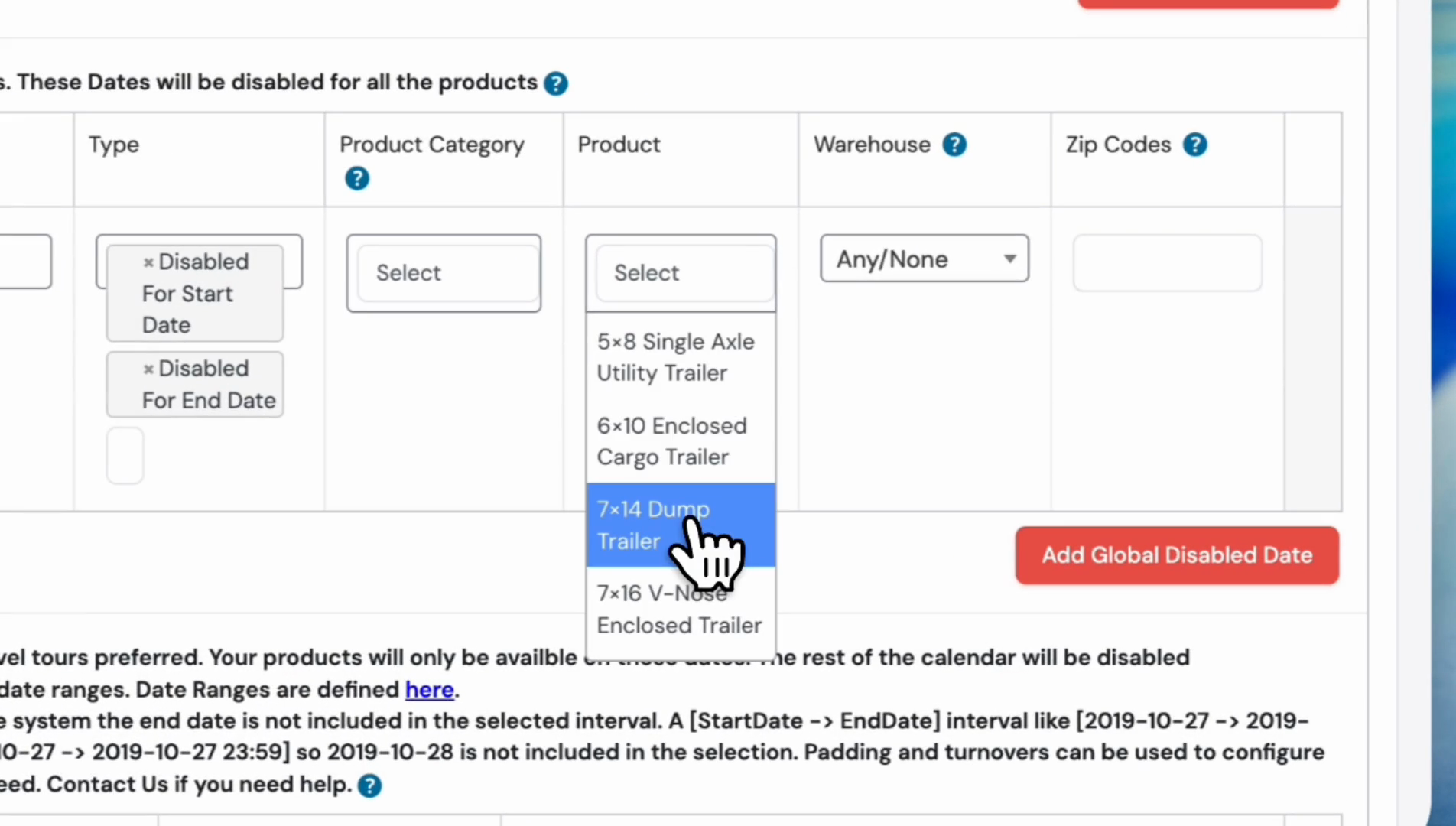Image resolution: width=1456 pixels, height=826 pixels.
Task: Open the Any/None warehouse dropdown
Action: [924, 259]
